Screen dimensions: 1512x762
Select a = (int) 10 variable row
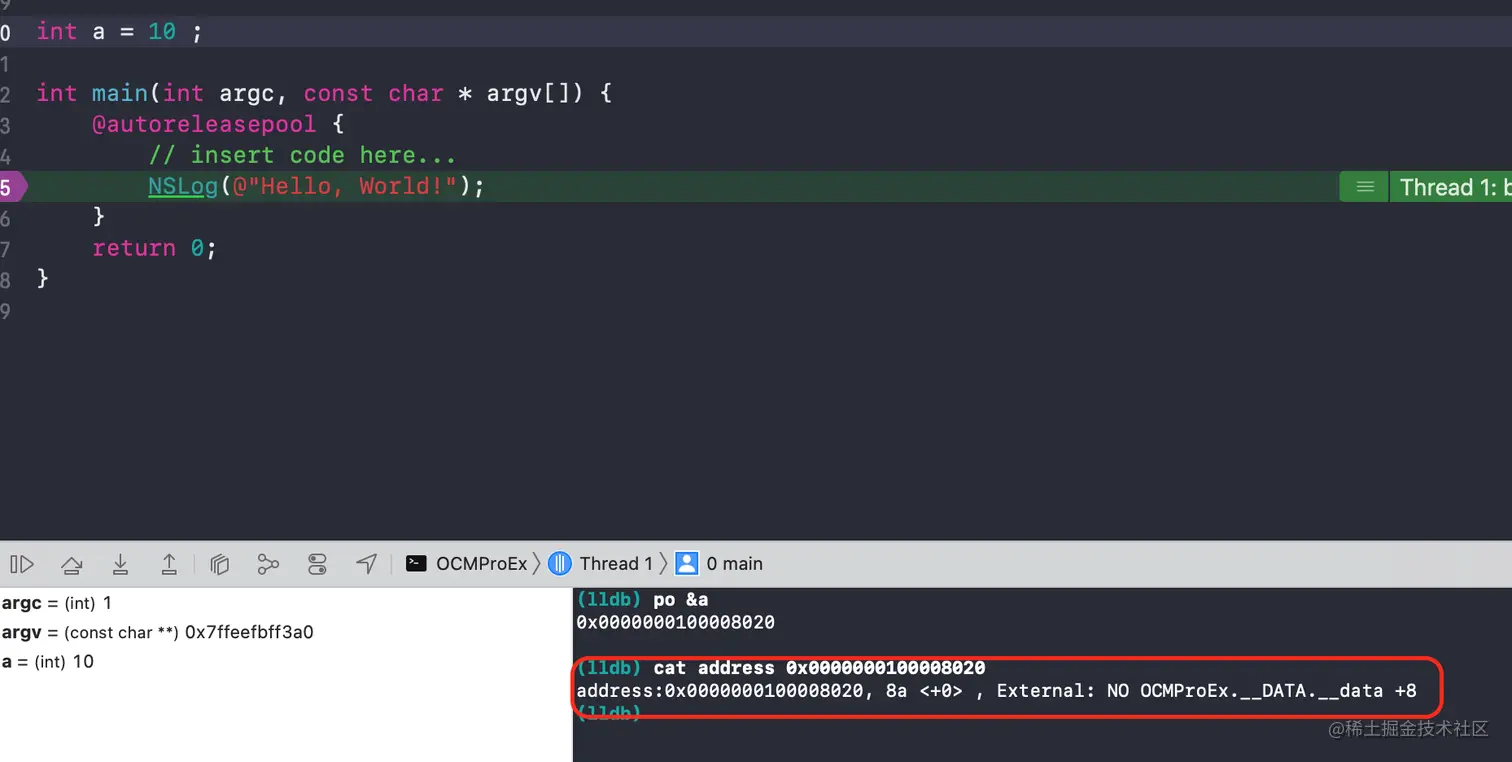[x=285, y=661]
